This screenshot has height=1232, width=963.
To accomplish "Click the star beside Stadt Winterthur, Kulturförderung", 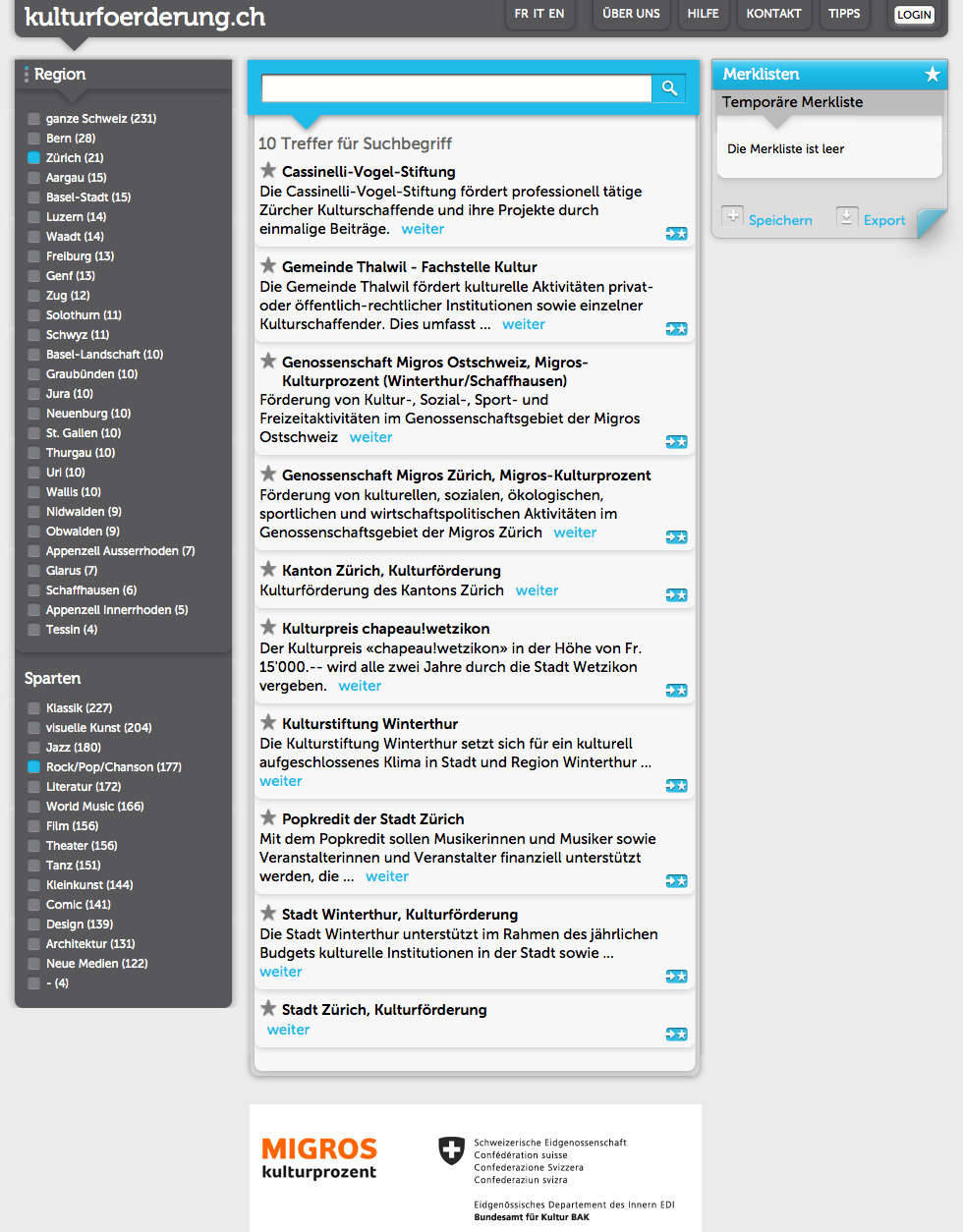I will tap(268, 913).
